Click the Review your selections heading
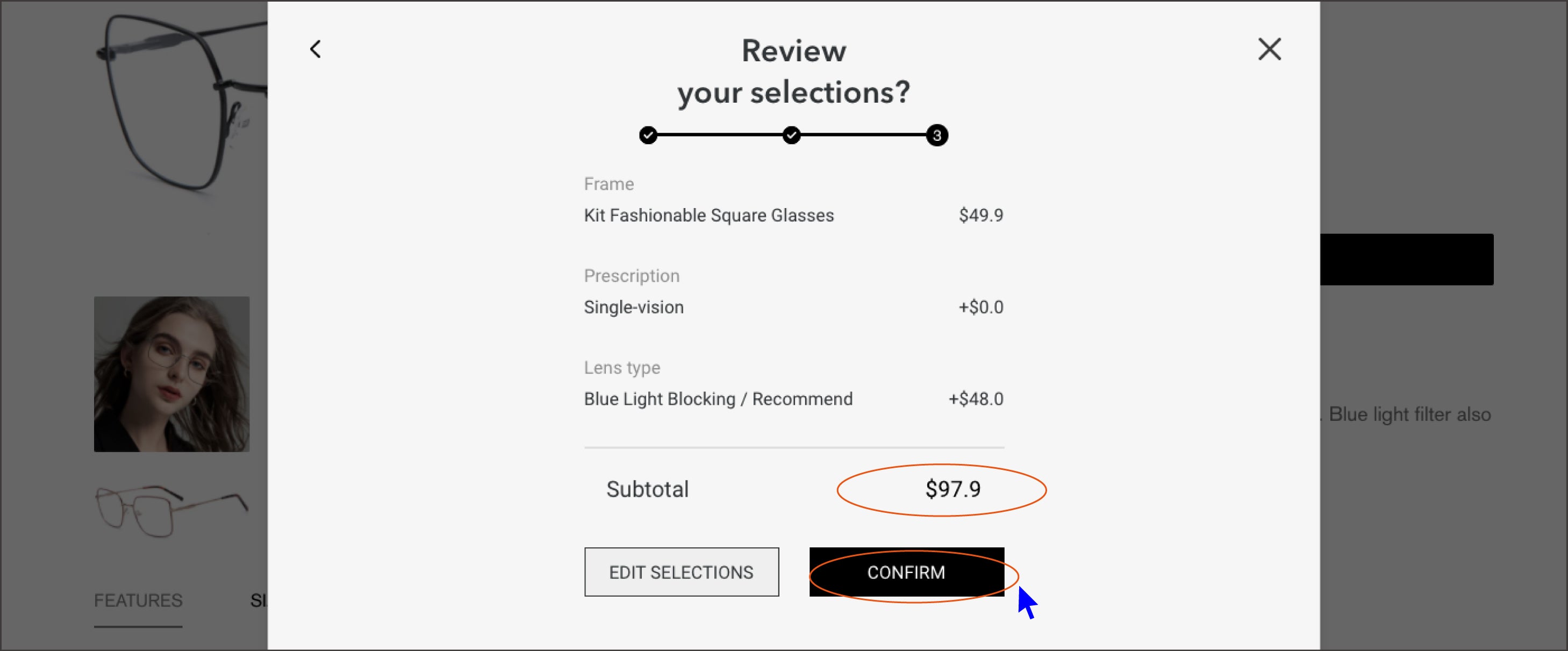 [x=794, y=72]
